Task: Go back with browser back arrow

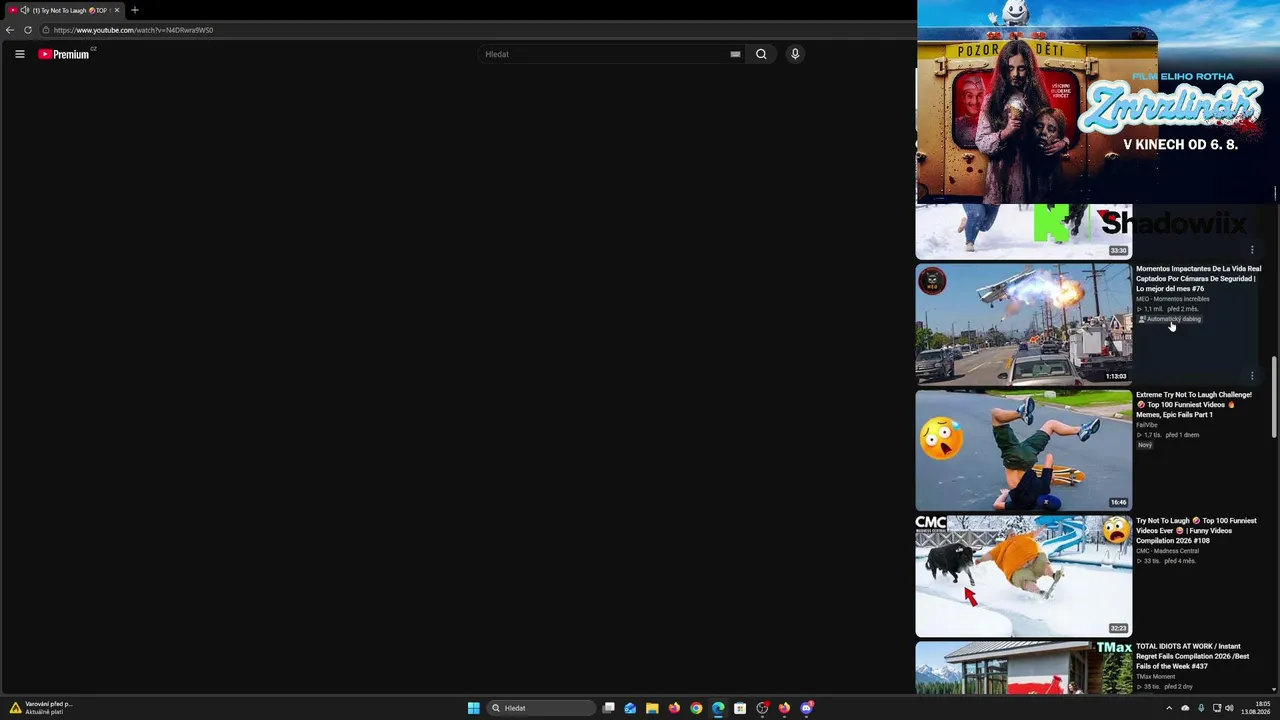Action: pyautogui.click(x=10, y=30)
